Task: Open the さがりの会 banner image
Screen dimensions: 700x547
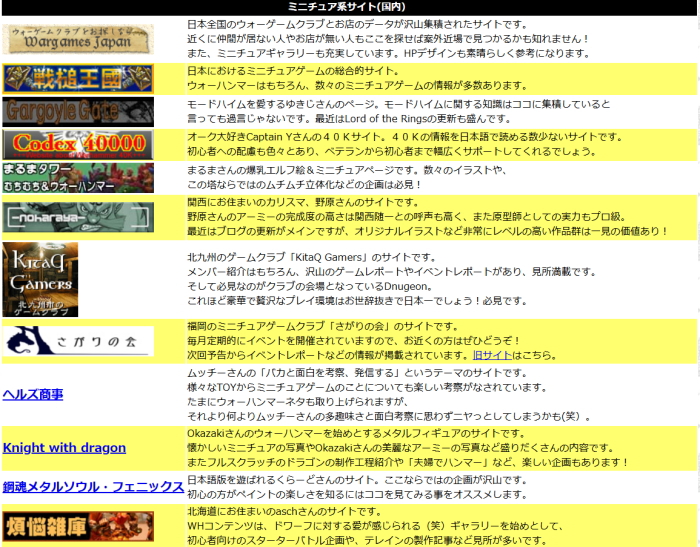Action: coord(78,341)
